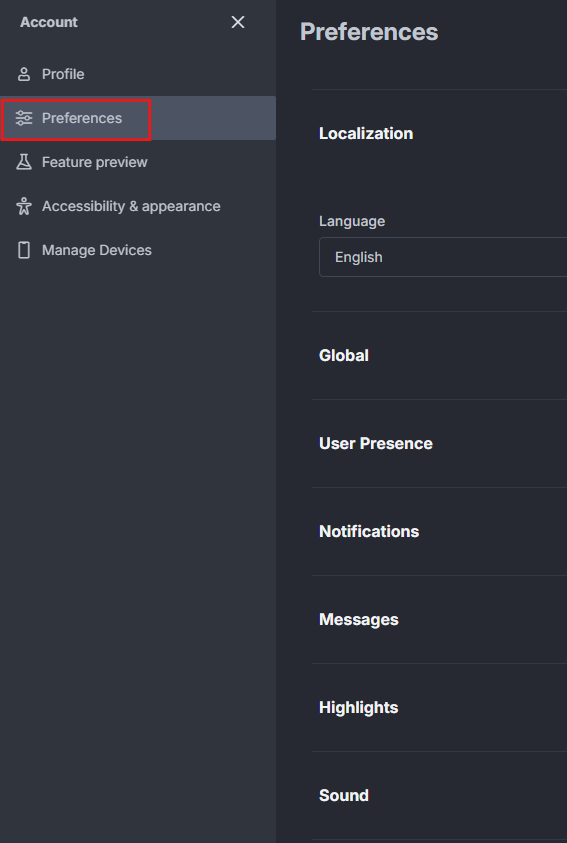Expand the Sound section
The image size is (567, 843).
pyautogui.click(x=344, y=796)
